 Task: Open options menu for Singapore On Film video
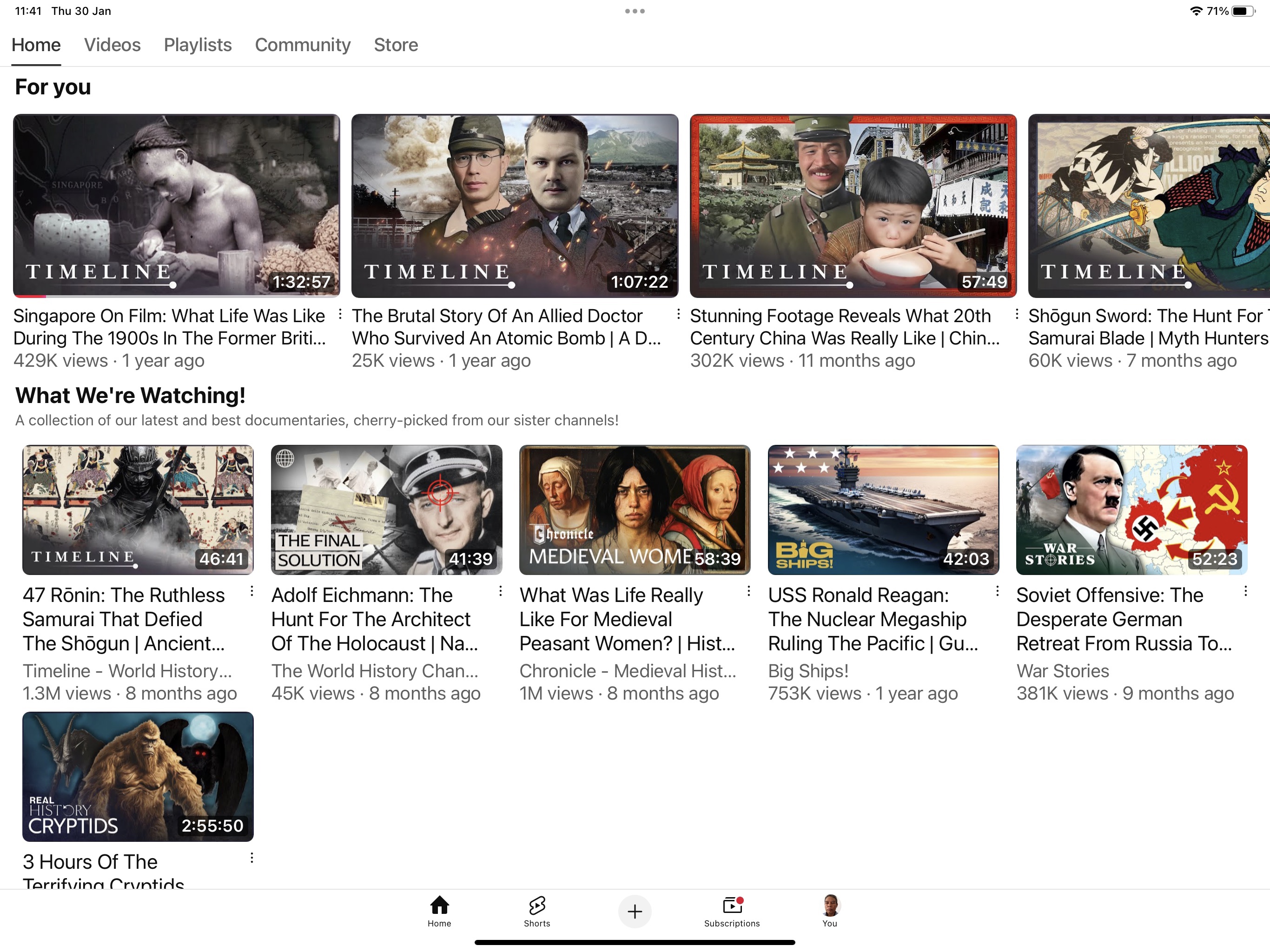point(340,314)
